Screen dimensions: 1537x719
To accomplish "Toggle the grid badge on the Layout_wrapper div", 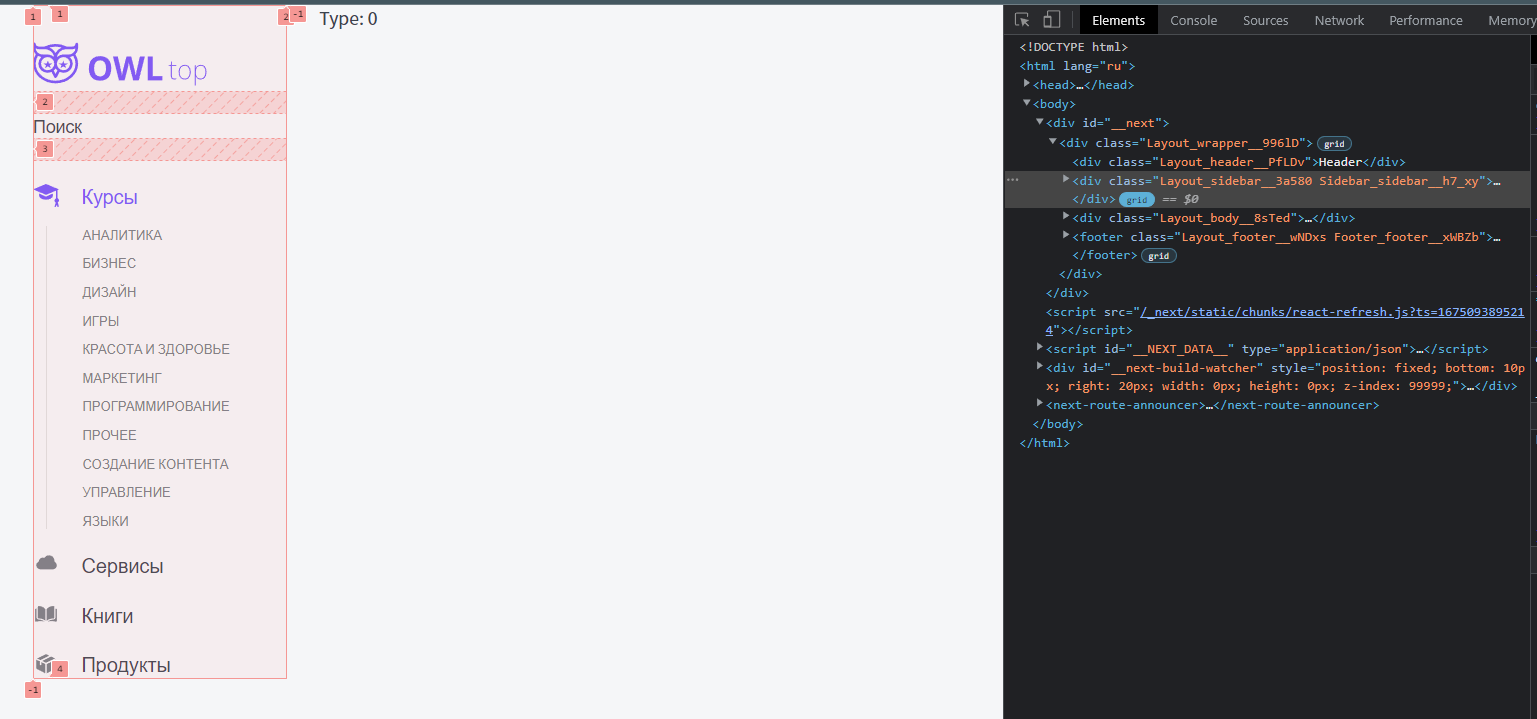I will [1334, 143].
